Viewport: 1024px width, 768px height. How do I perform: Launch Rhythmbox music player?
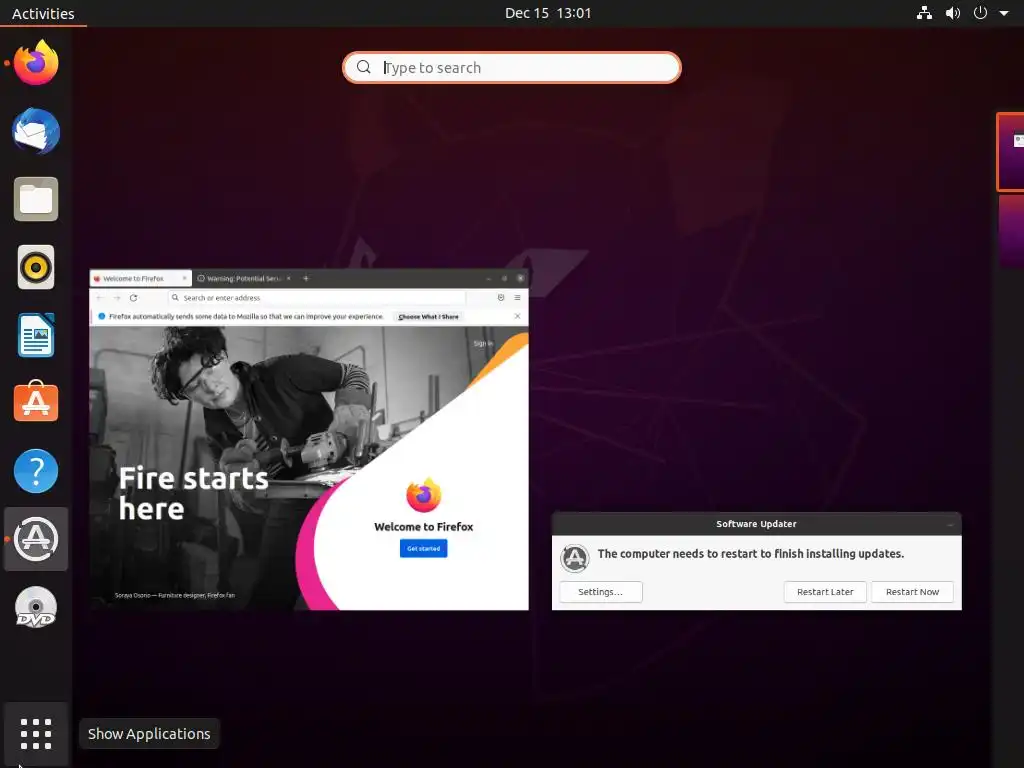pos(36,267)
